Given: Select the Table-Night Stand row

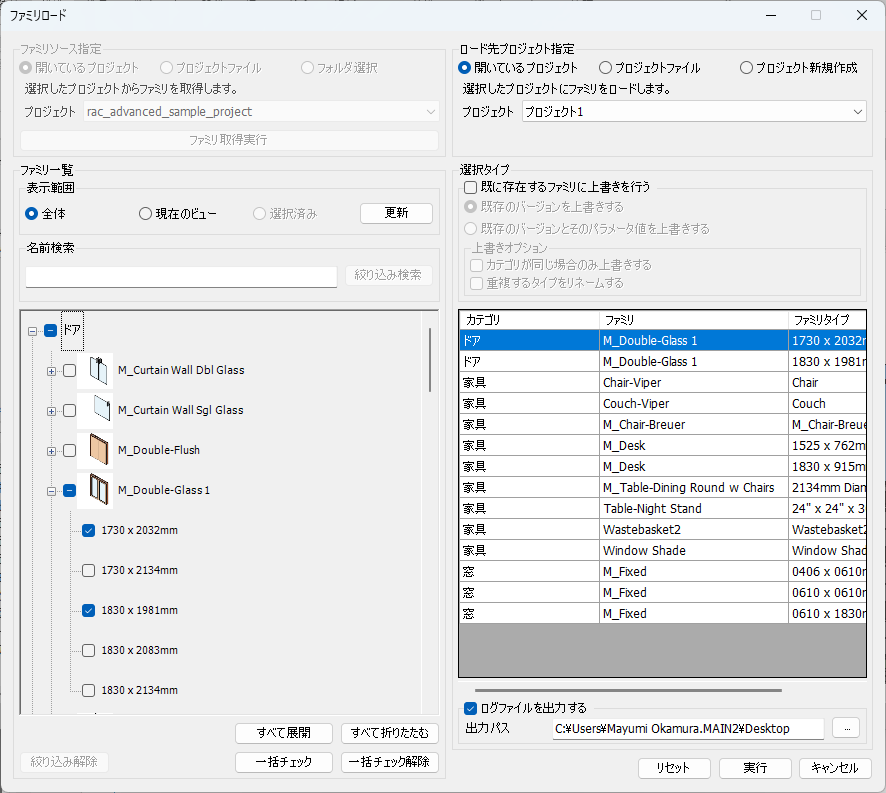Looking at the screenshot, I should pyautogui.click(x=663, y=509).
